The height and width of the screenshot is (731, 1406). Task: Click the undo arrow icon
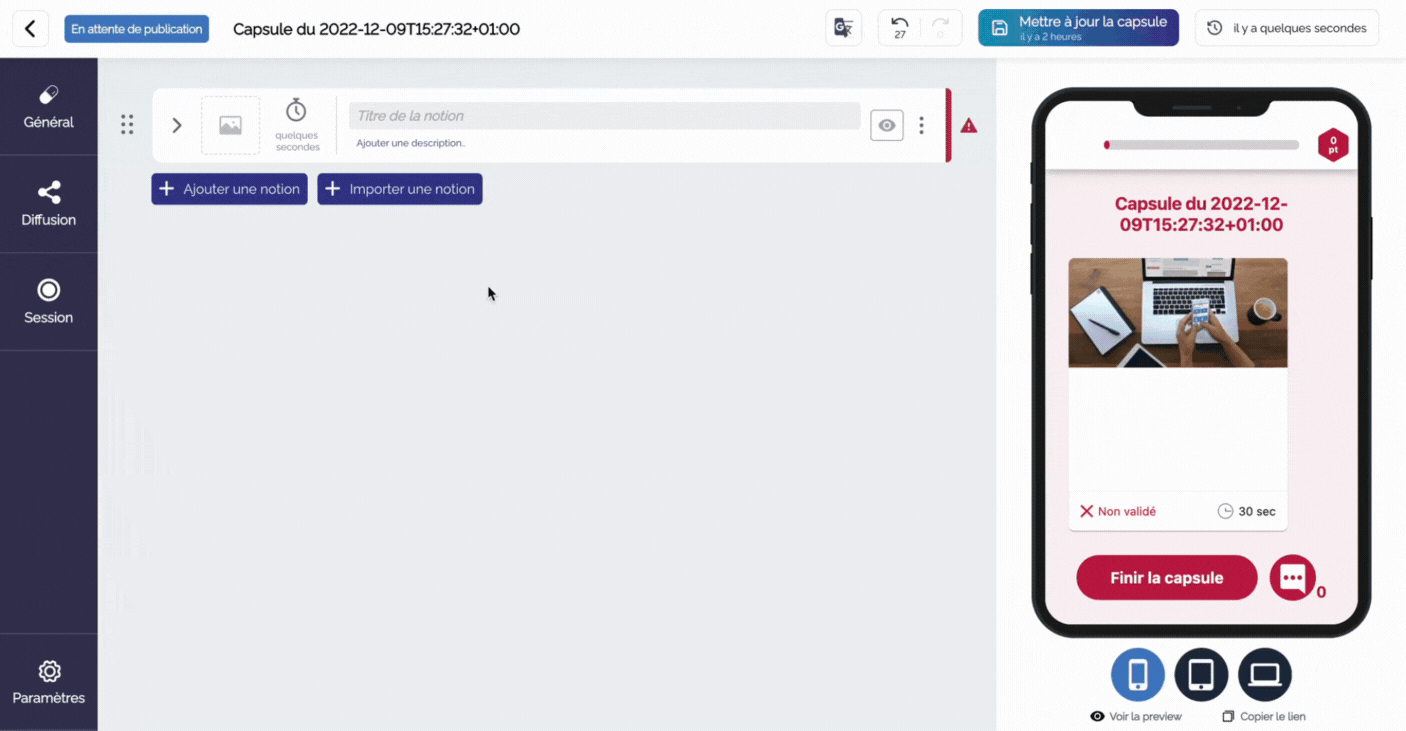[x=899, y=24]
